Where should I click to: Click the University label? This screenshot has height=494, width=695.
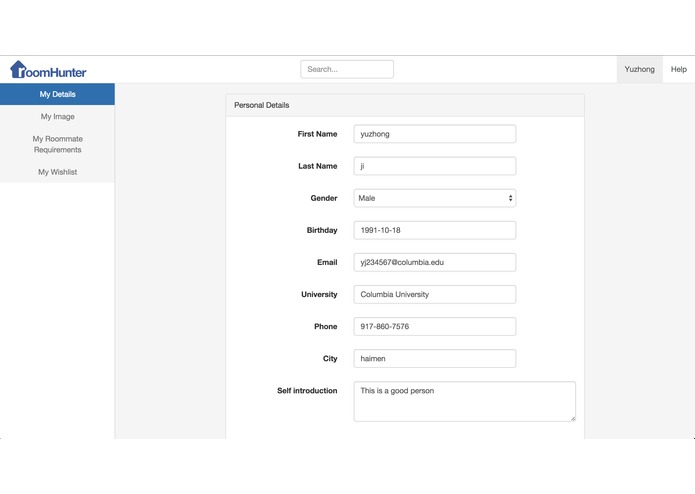point(319,294)
